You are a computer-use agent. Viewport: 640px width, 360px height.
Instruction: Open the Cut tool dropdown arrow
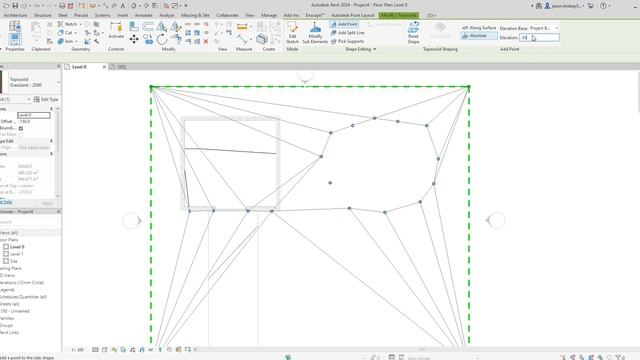[76, 33]
